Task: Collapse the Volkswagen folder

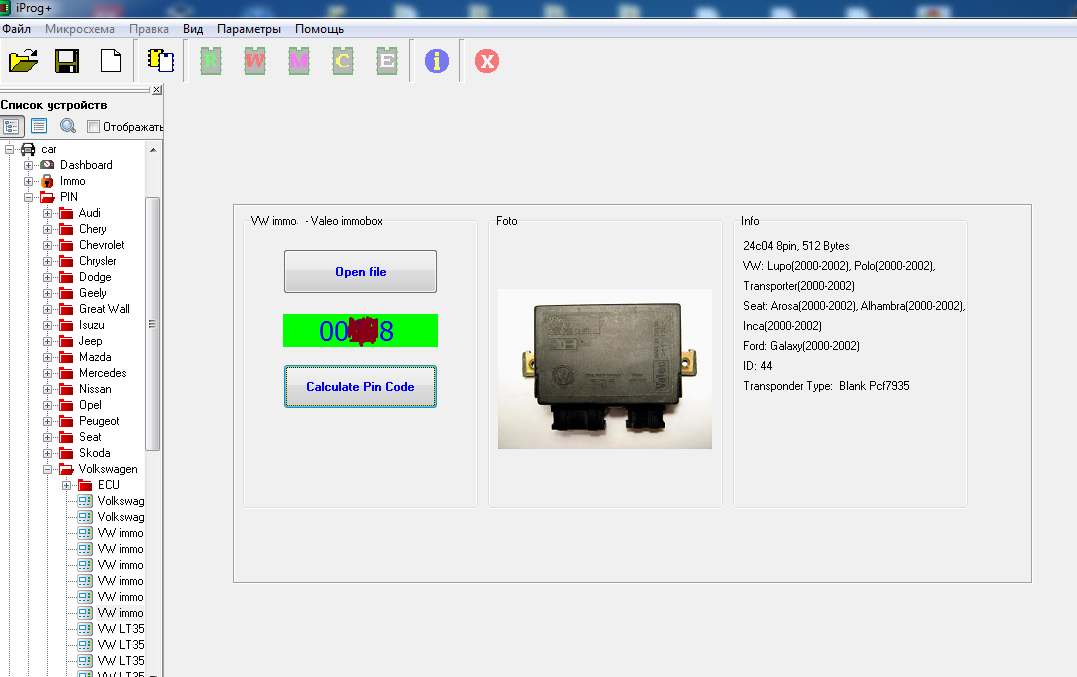Action: [47, 469]
